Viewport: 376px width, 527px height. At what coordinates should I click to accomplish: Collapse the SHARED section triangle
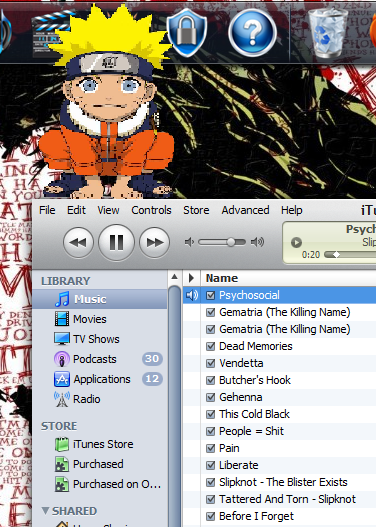coord(45,511)
